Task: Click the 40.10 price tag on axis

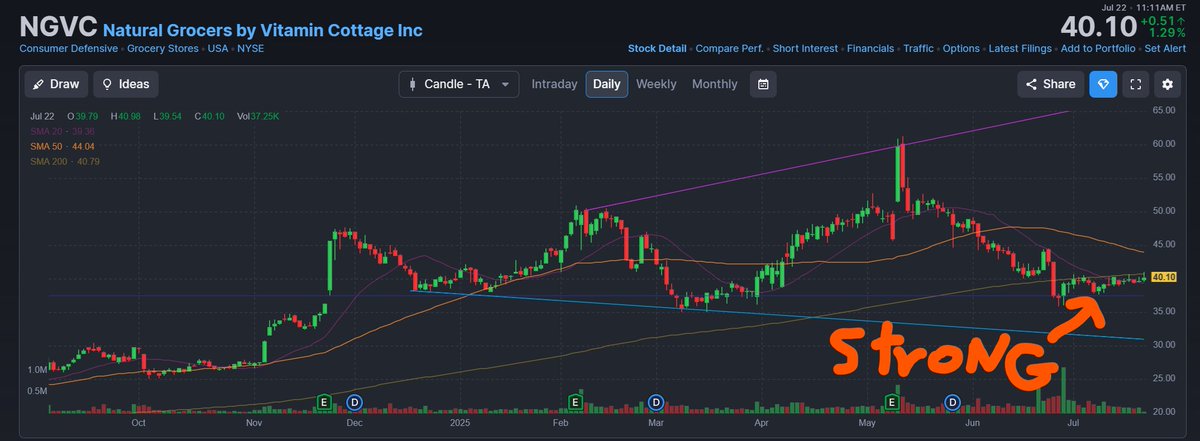Action: click(1163, 277)
